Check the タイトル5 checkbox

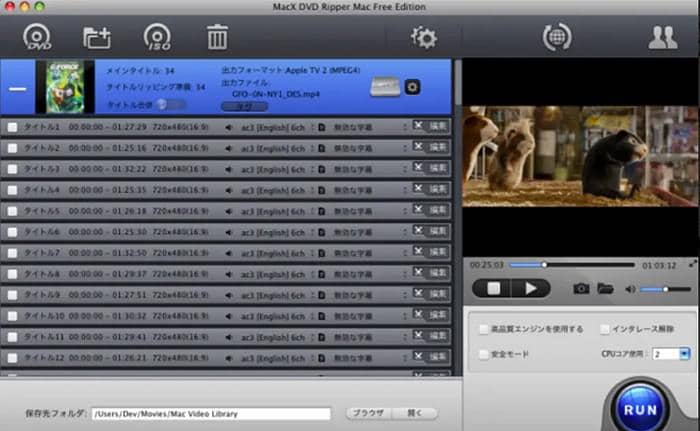tap(12, 211)
